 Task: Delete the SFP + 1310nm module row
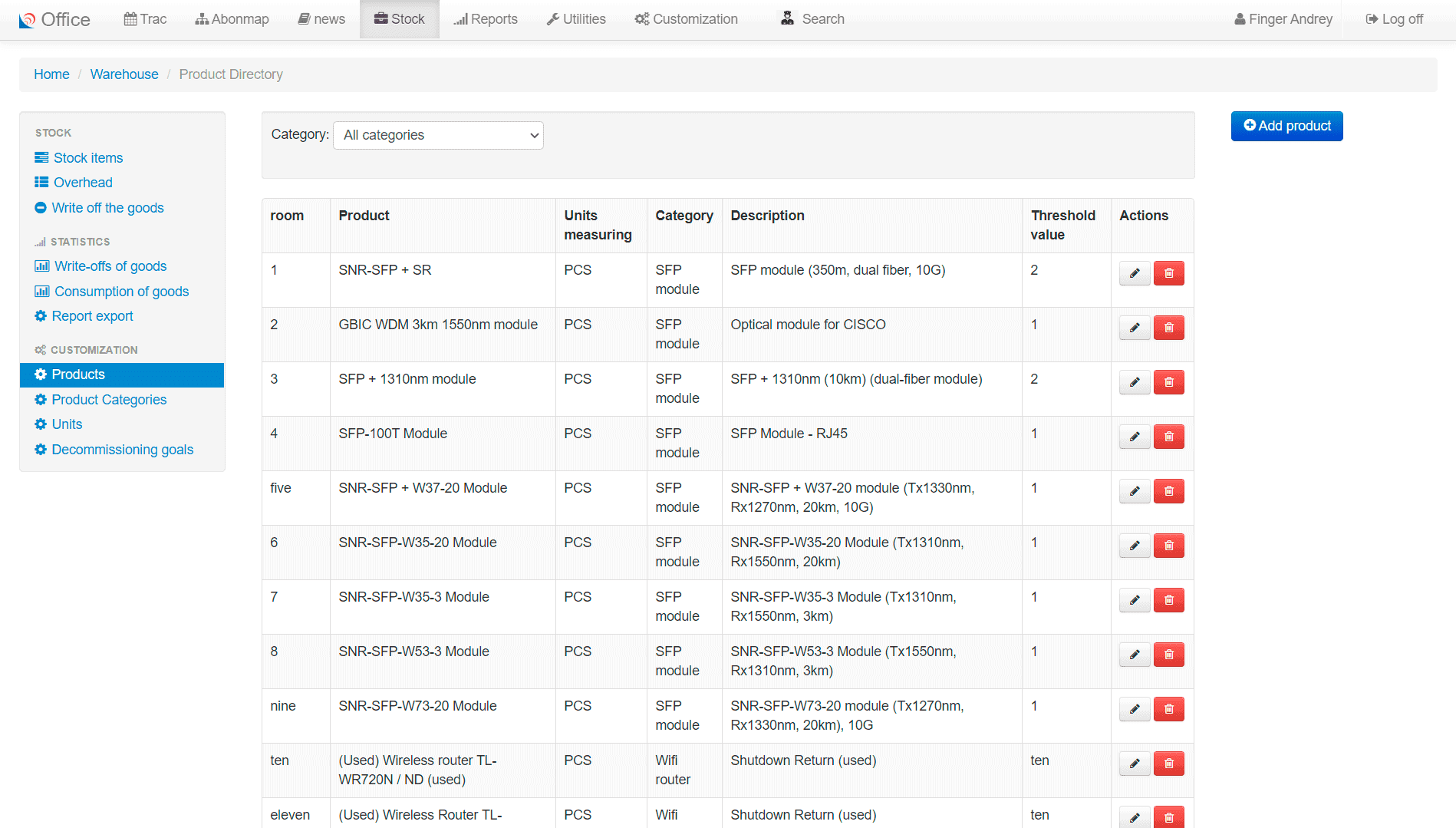[x=1169, y=382]
